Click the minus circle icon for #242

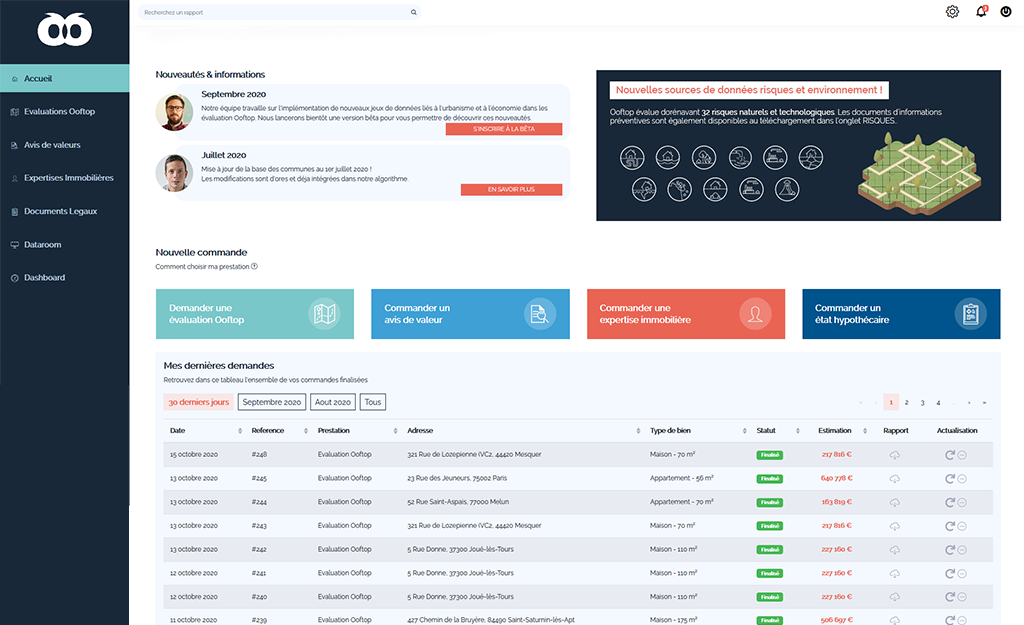click(962, 550)
